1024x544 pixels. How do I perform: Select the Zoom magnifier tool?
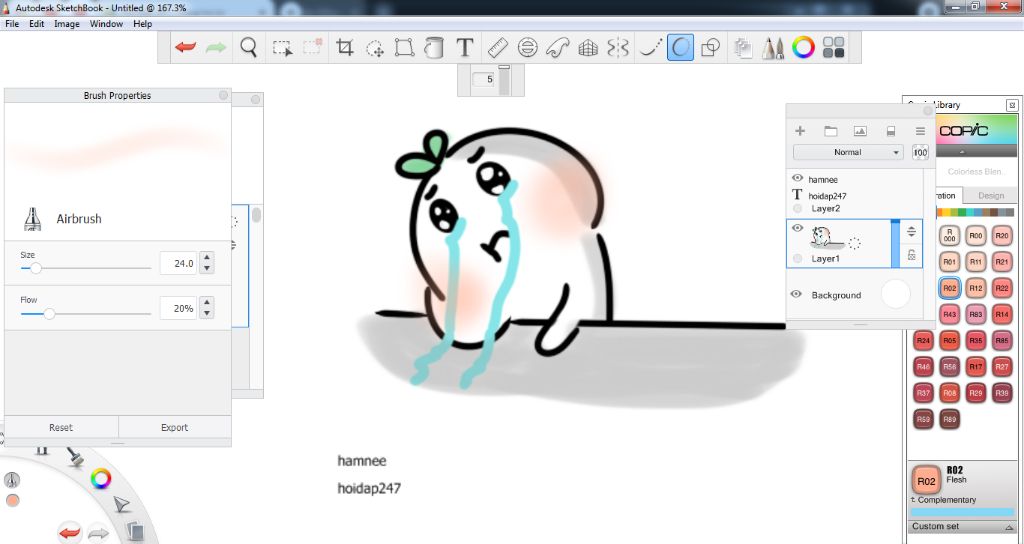click(248, 48)
